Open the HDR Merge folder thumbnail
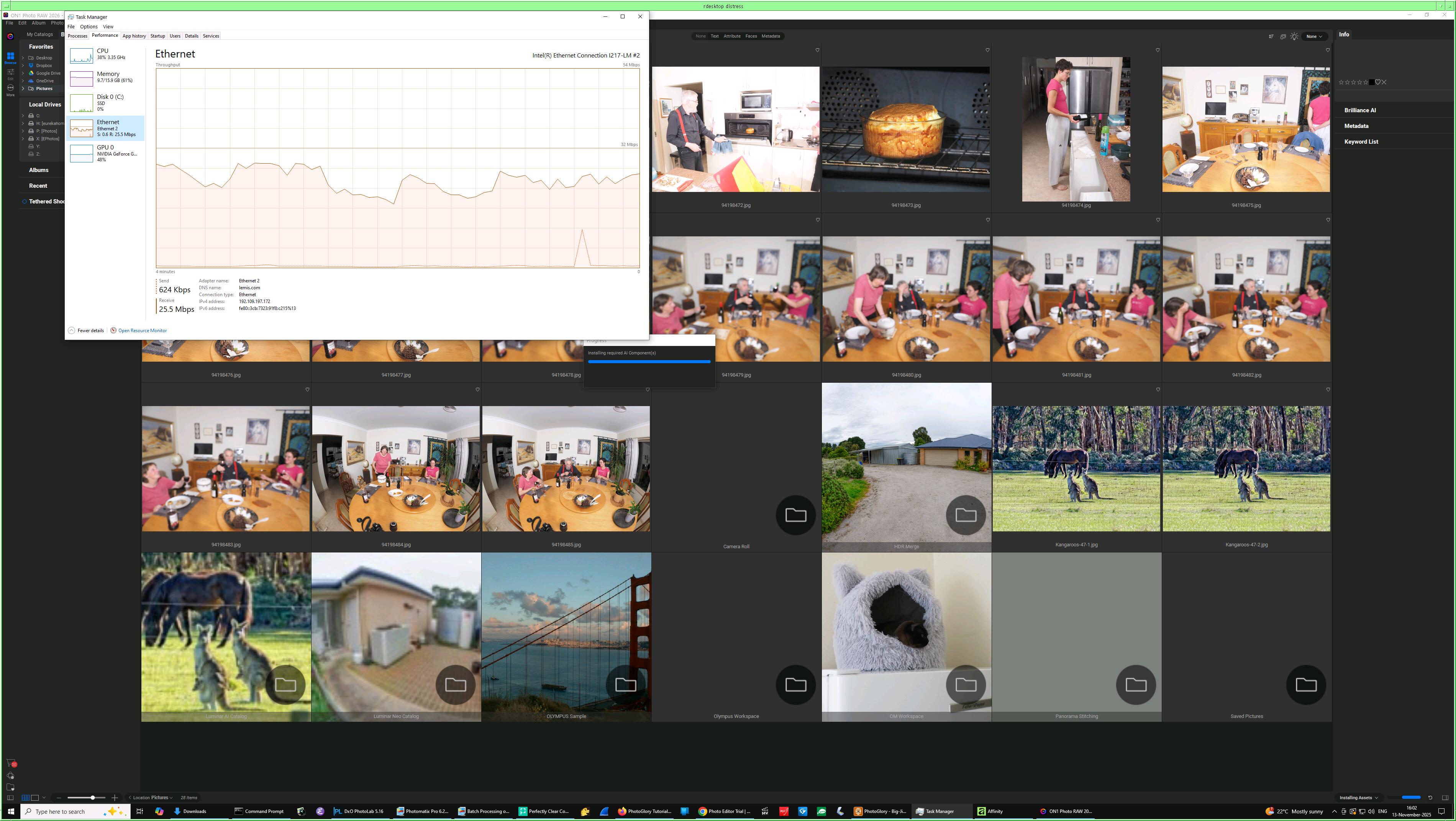1456x821 pixels. pyautogui.click(x=906, y=467)
